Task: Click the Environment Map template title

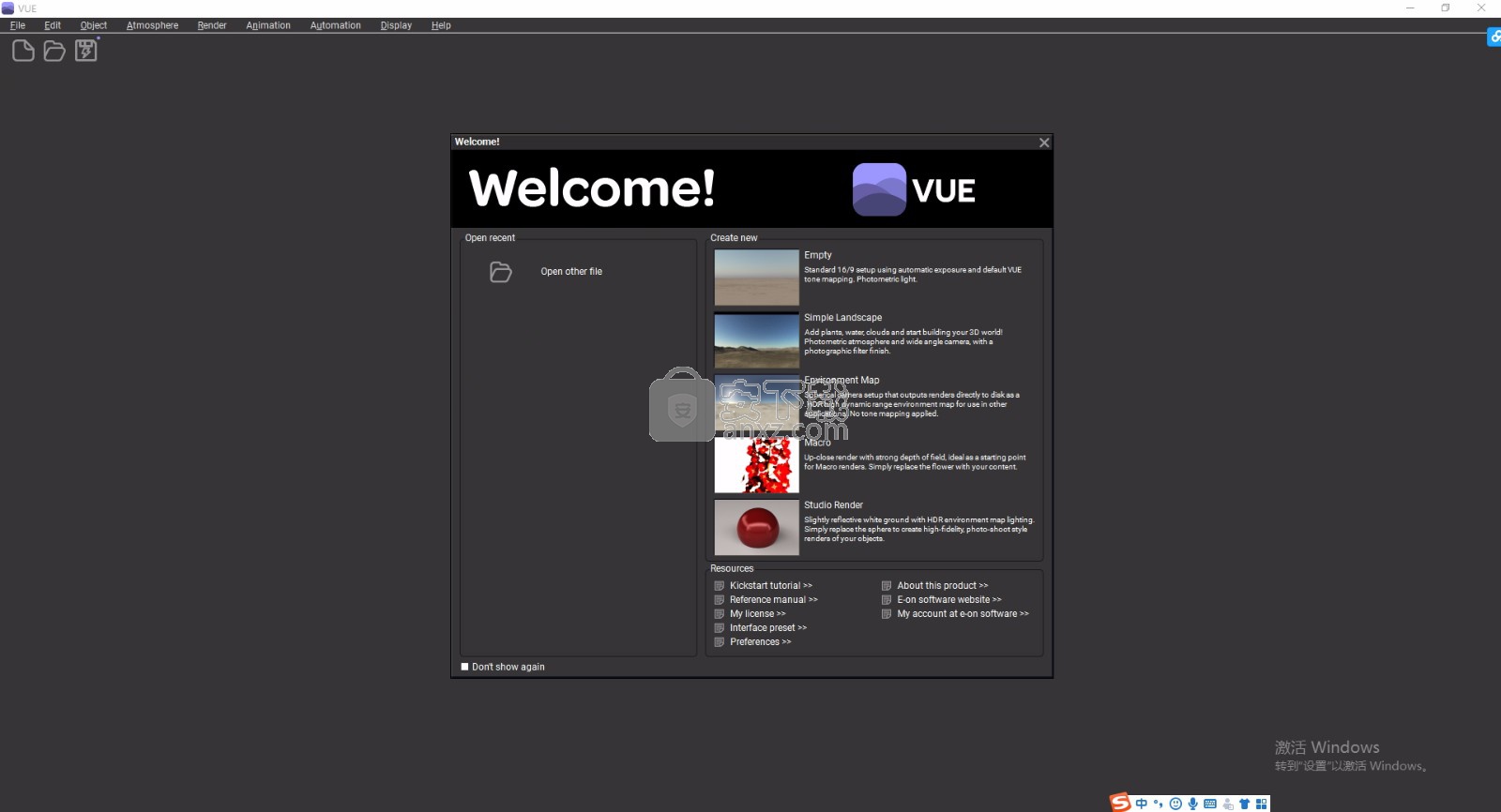Action: click(841, 381)
